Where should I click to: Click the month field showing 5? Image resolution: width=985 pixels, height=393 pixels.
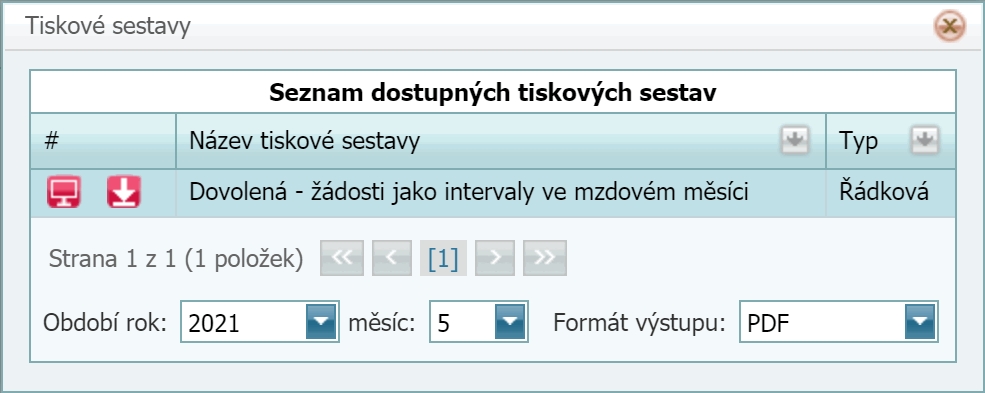click(479, 323)
